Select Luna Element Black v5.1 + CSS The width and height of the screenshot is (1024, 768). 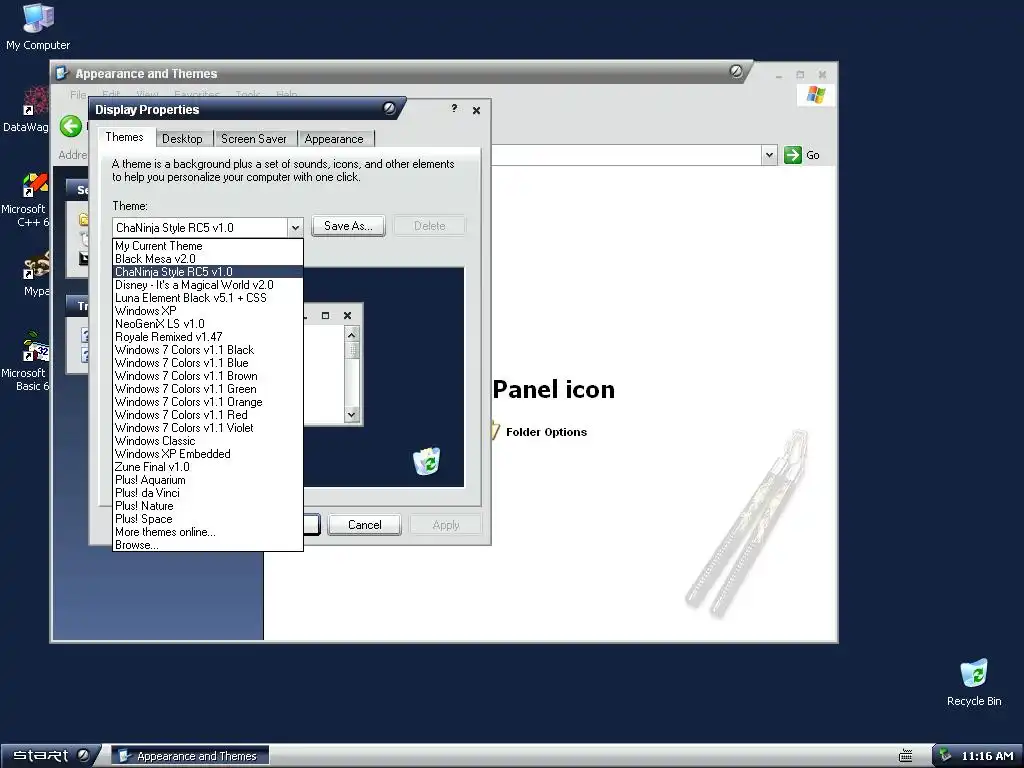pyautogui.click(x=208, y=298)
